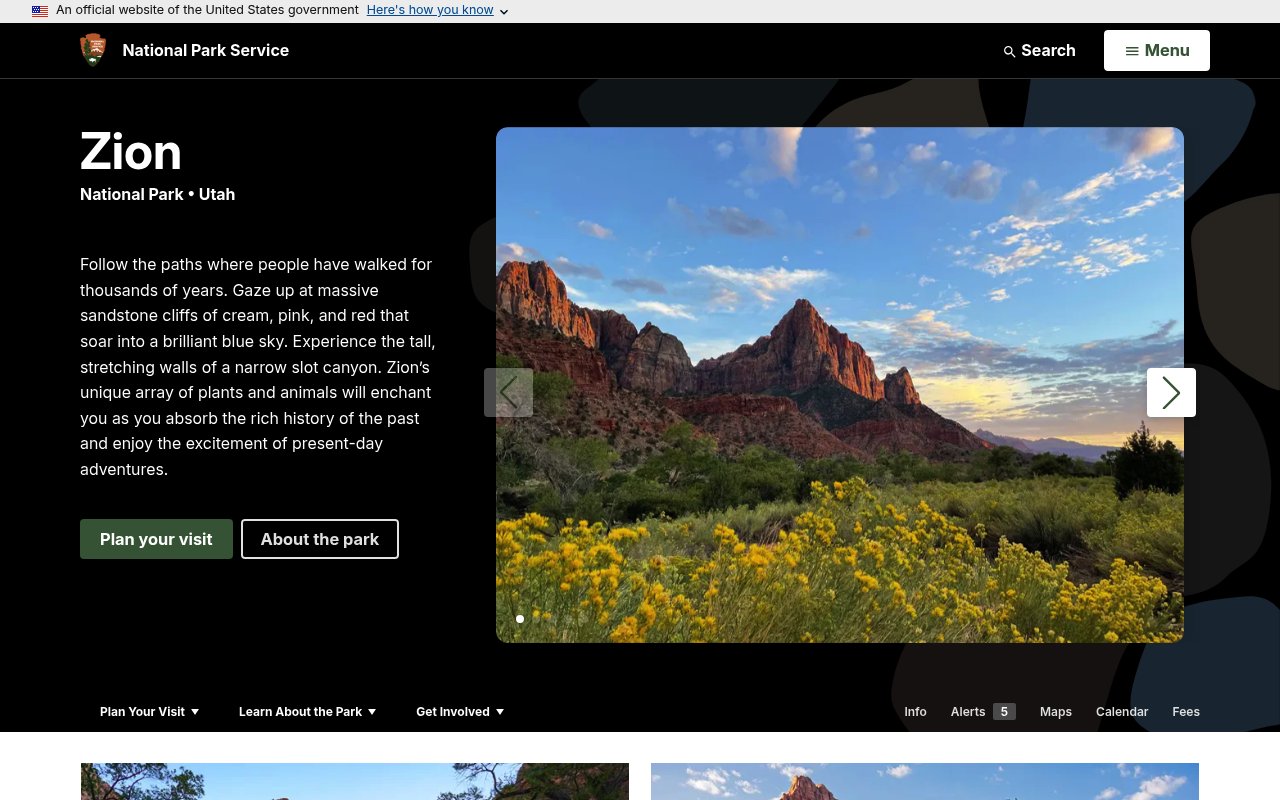Click the "National Park • Utah" subtitle
This screenshot has height=800, width=1280.
(158, 194)
